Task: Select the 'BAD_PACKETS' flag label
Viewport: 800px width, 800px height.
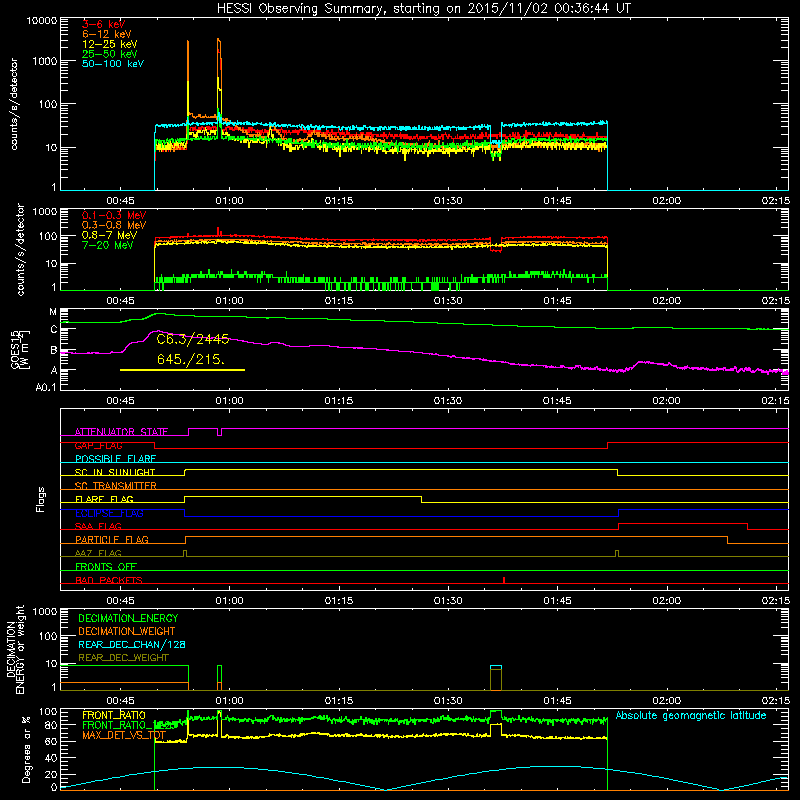Action: [x=109, y=580]
